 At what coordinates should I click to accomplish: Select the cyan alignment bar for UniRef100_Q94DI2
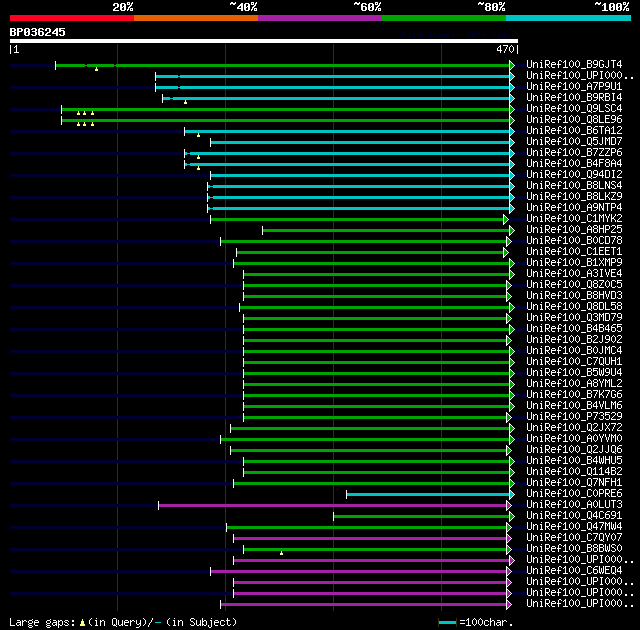360,175
